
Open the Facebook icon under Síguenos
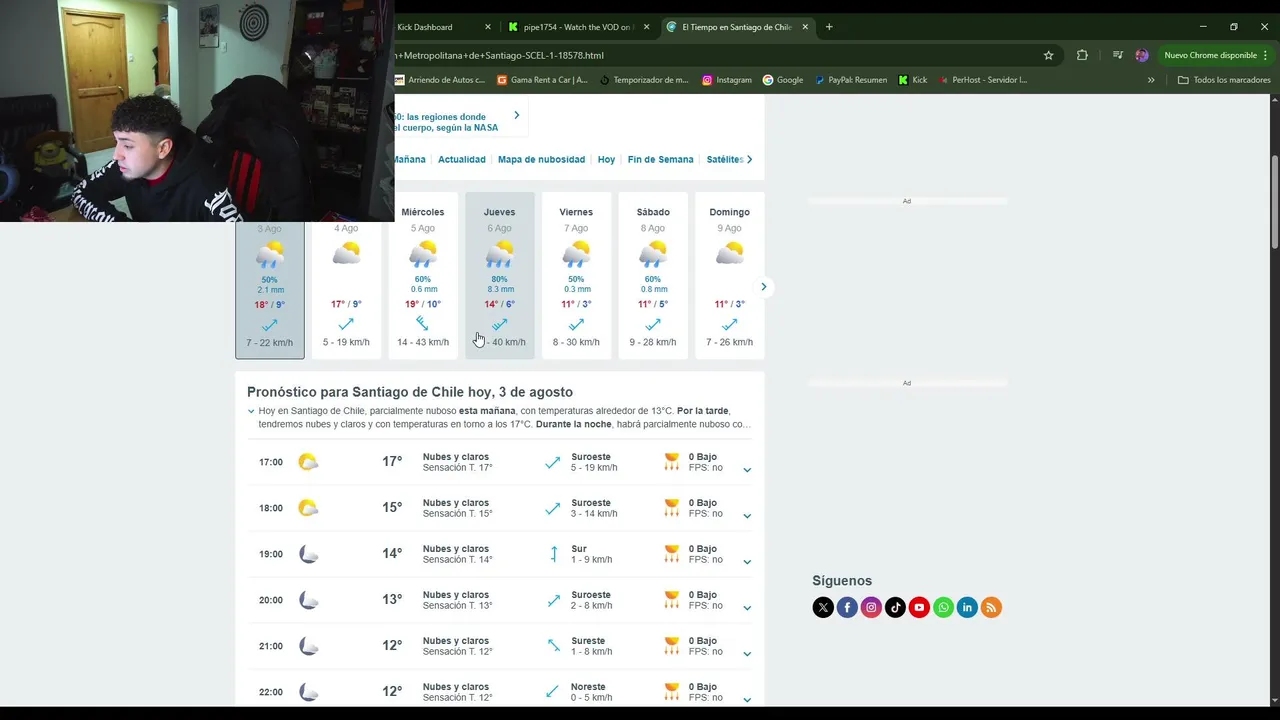tap(847, 607)
